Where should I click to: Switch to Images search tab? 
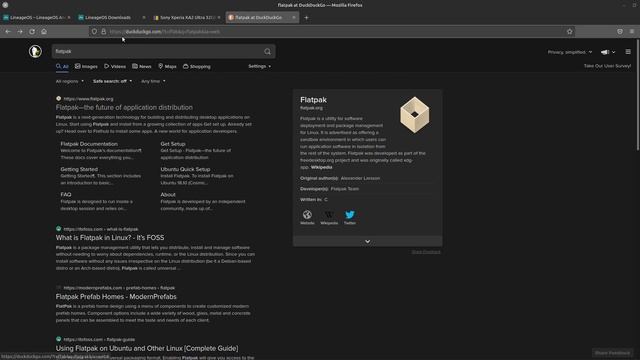(x=86, y=66)
